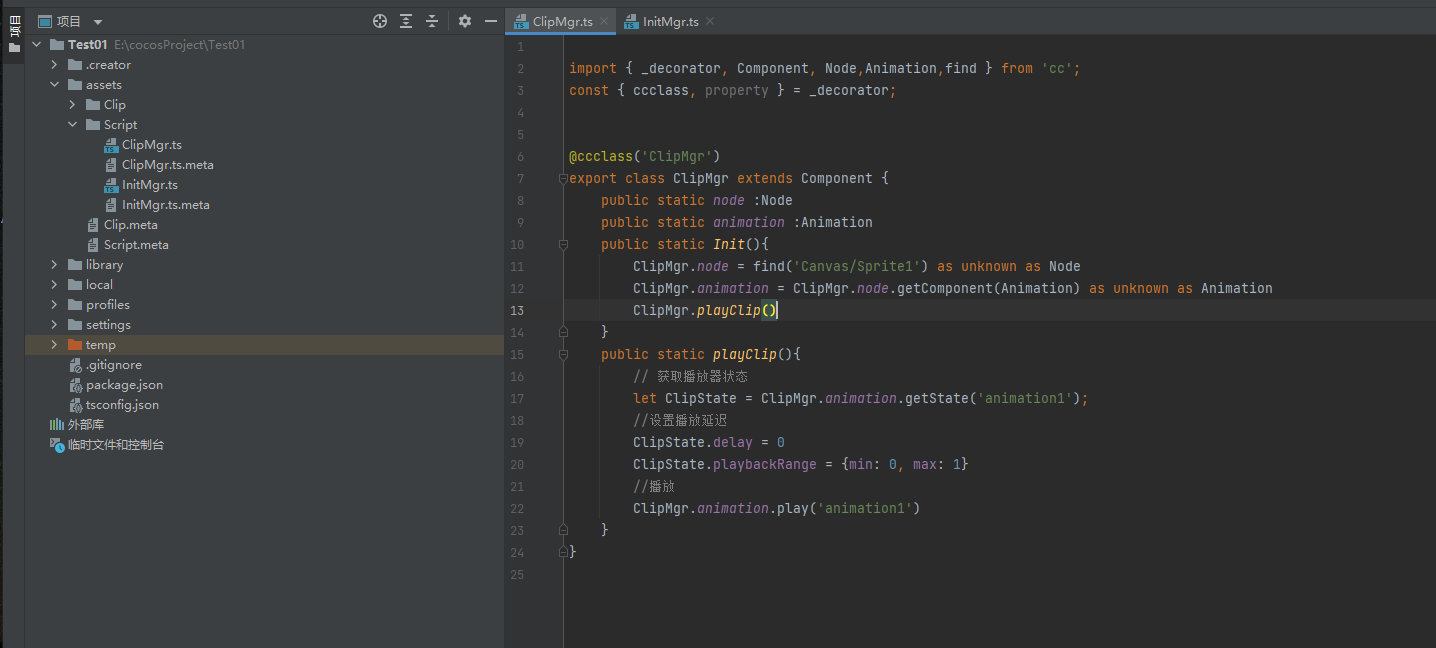Expand the Clip folder
This screenshot has height=648, width=1436.
coord(73,105)
